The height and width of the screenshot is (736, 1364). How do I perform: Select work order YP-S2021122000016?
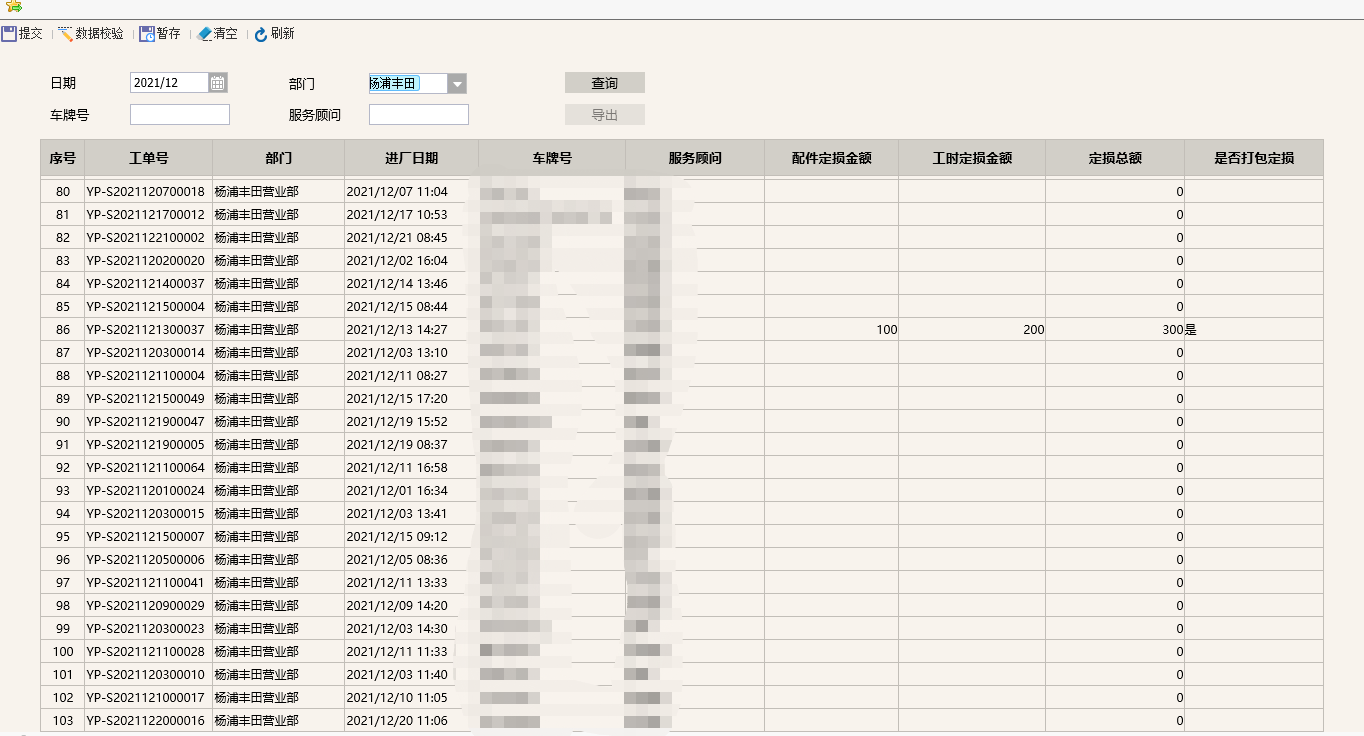point(145,721)
